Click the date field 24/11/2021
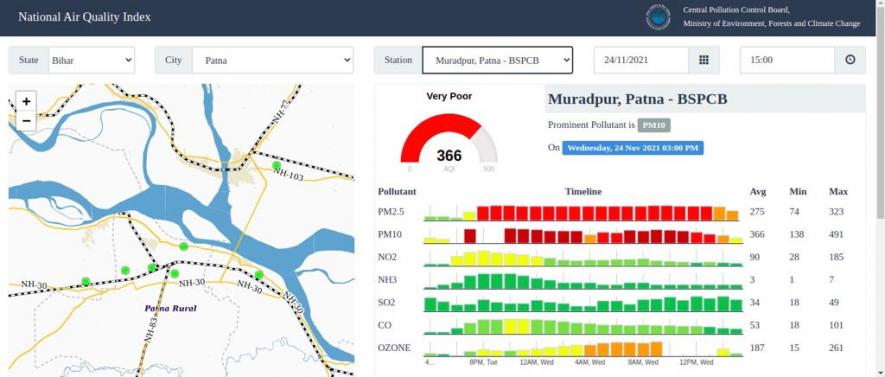 (641, 60)
